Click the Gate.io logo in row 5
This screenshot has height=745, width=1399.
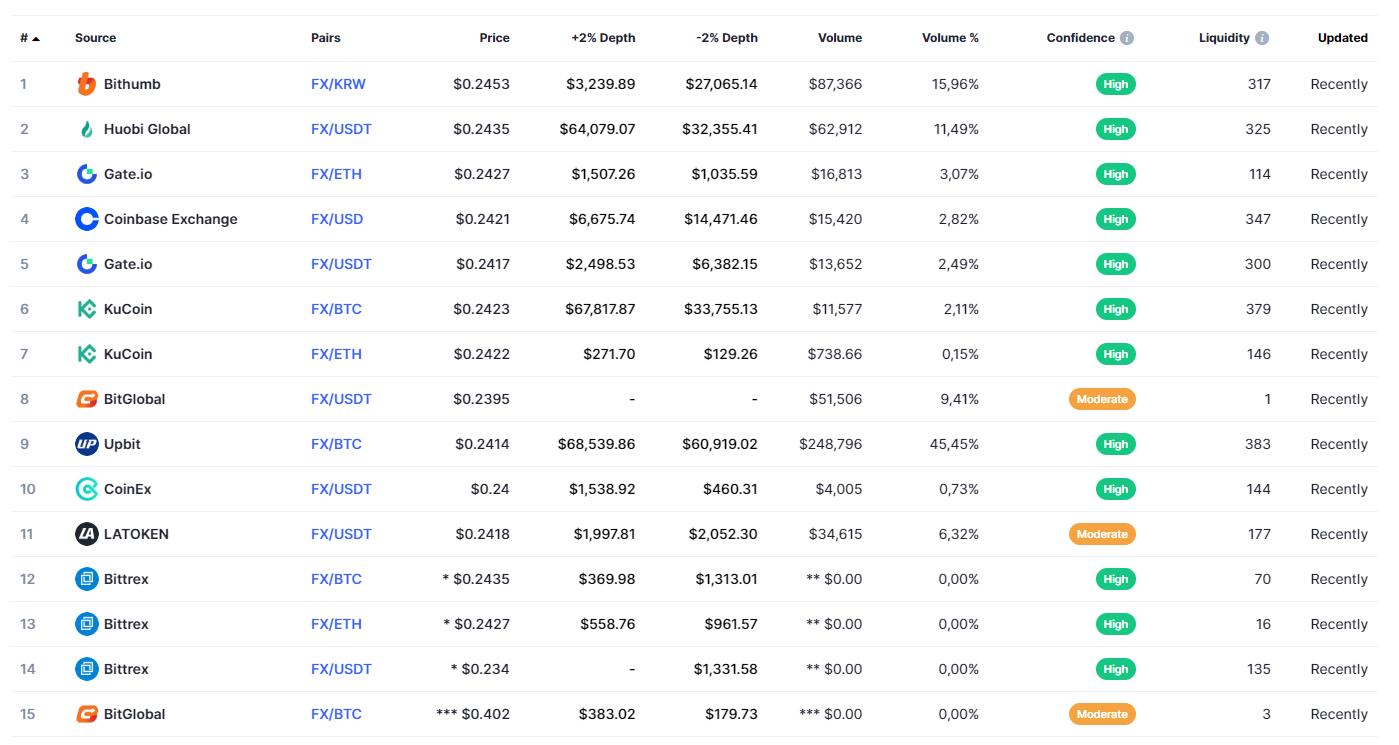point(87,264)
